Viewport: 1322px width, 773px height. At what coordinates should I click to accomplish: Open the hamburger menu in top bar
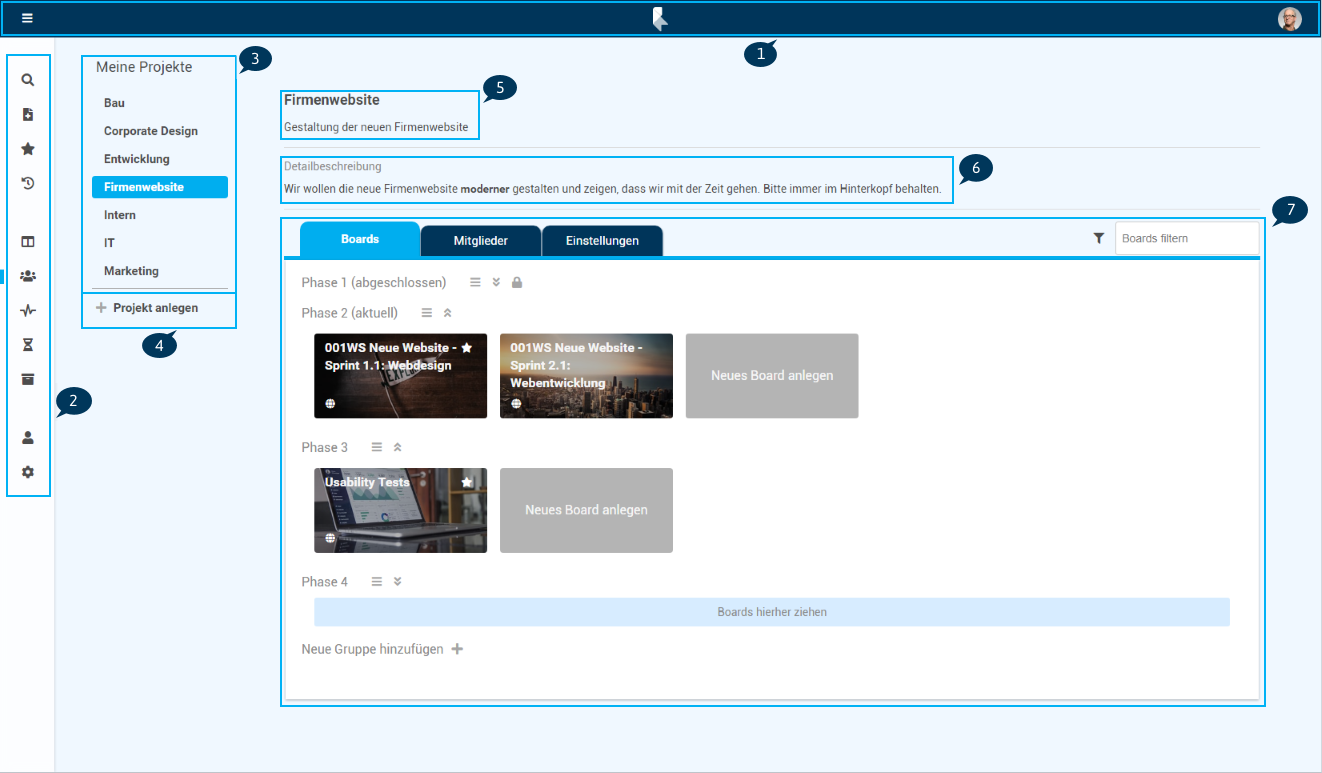(27, 18)
